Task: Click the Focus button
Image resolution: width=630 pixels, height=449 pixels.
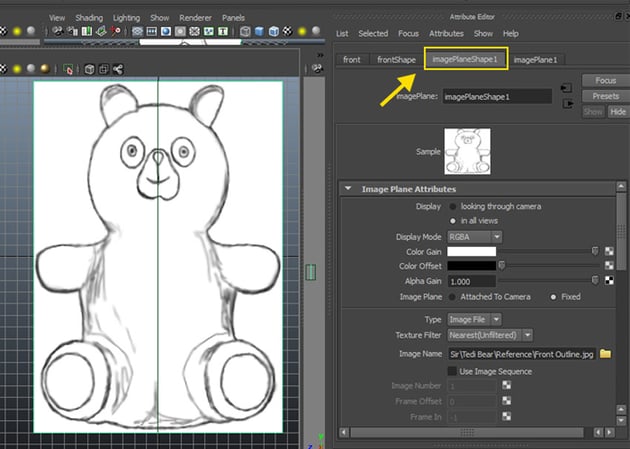Action: (604, 80)
